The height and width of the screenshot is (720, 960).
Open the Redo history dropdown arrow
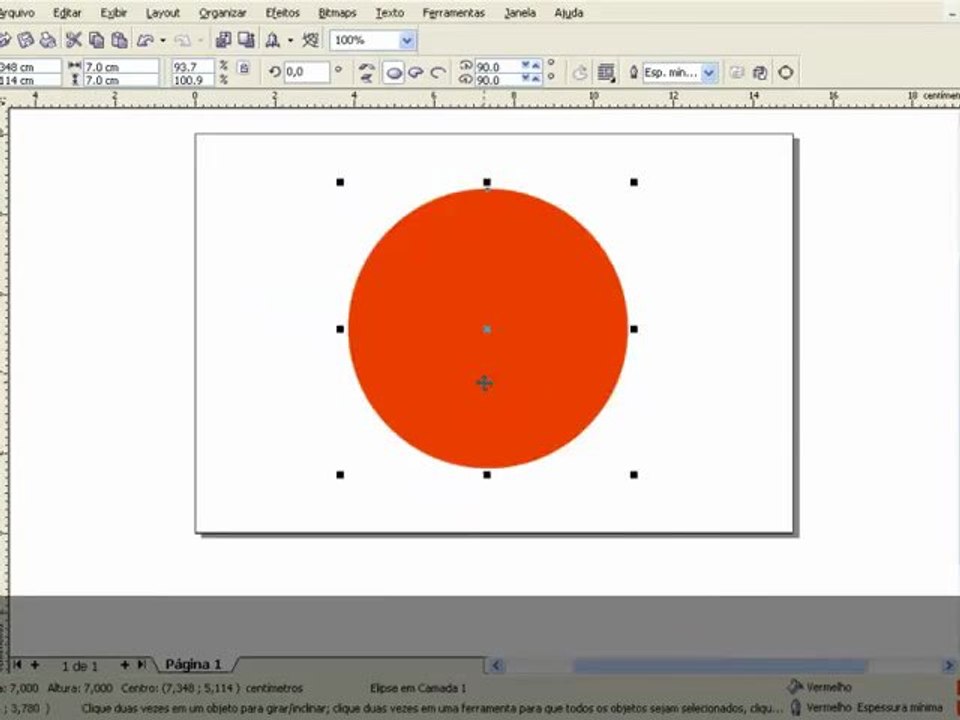pos(200,41)
